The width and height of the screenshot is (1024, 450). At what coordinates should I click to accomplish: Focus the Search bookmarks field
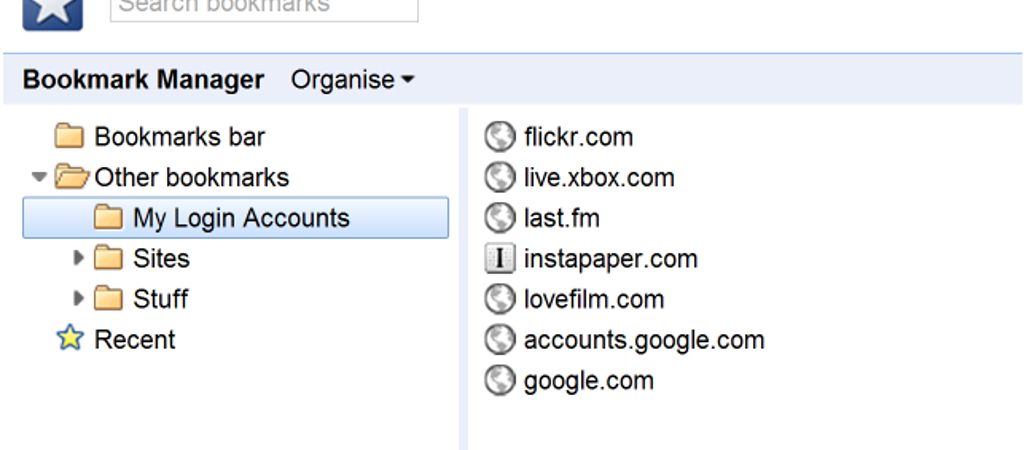(x=264, y=9)
